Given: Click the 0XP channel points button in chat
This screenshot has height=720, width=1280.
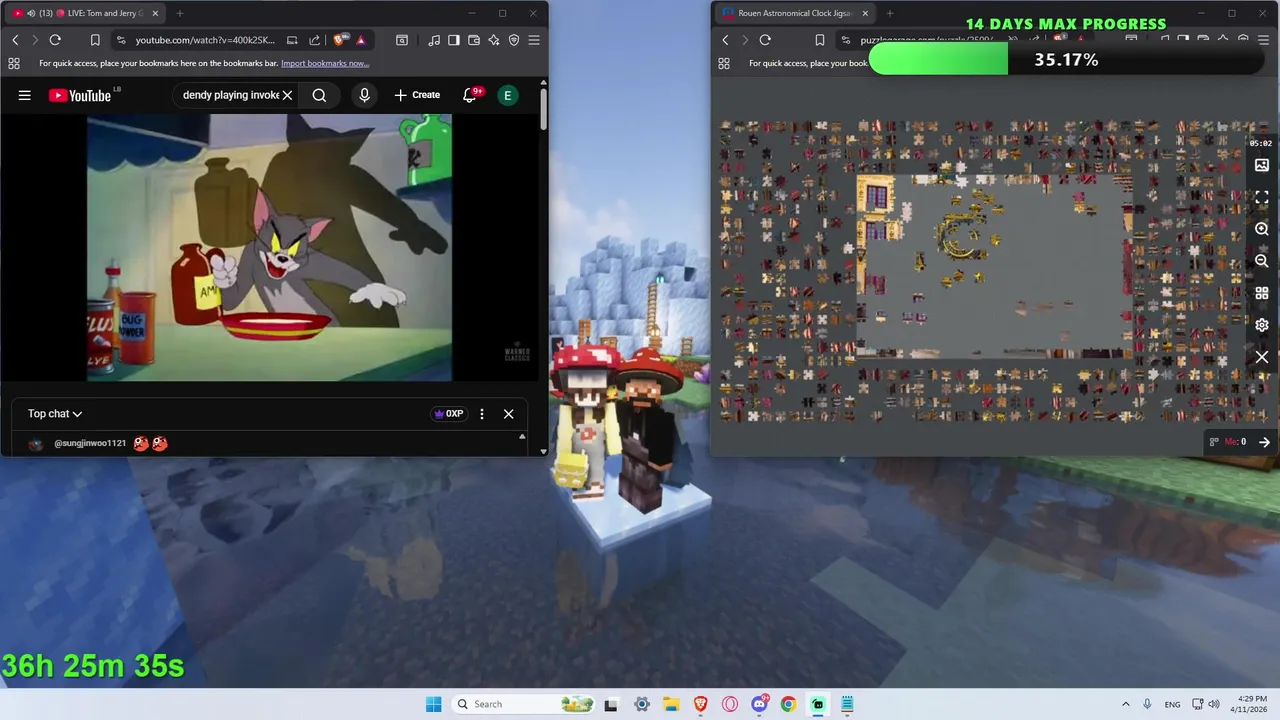Looking at the screenshot, I should tap(448, 414).
